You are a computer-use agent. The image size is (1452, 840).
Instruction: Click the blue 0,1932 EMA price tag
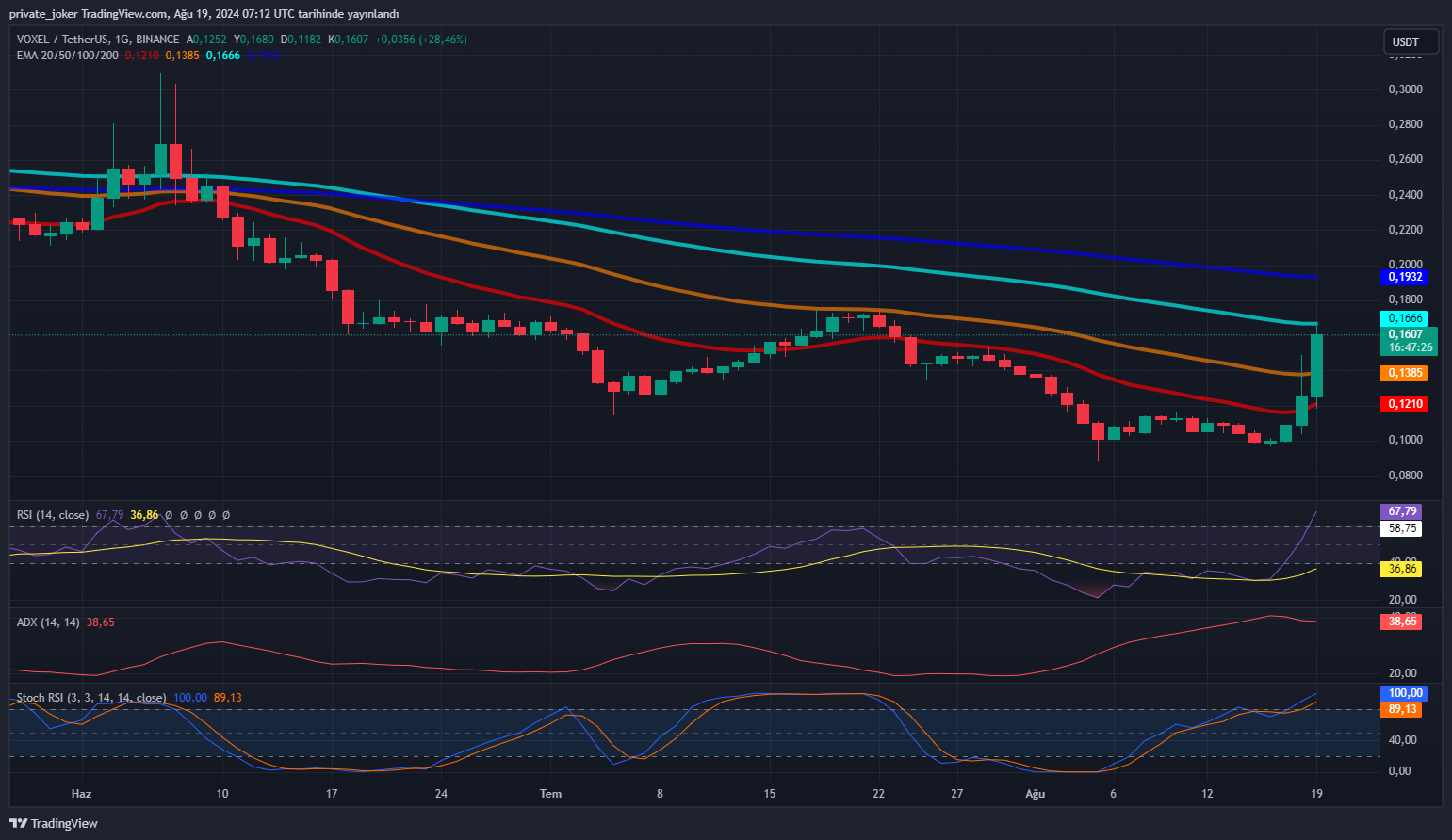pos(1403,277)
